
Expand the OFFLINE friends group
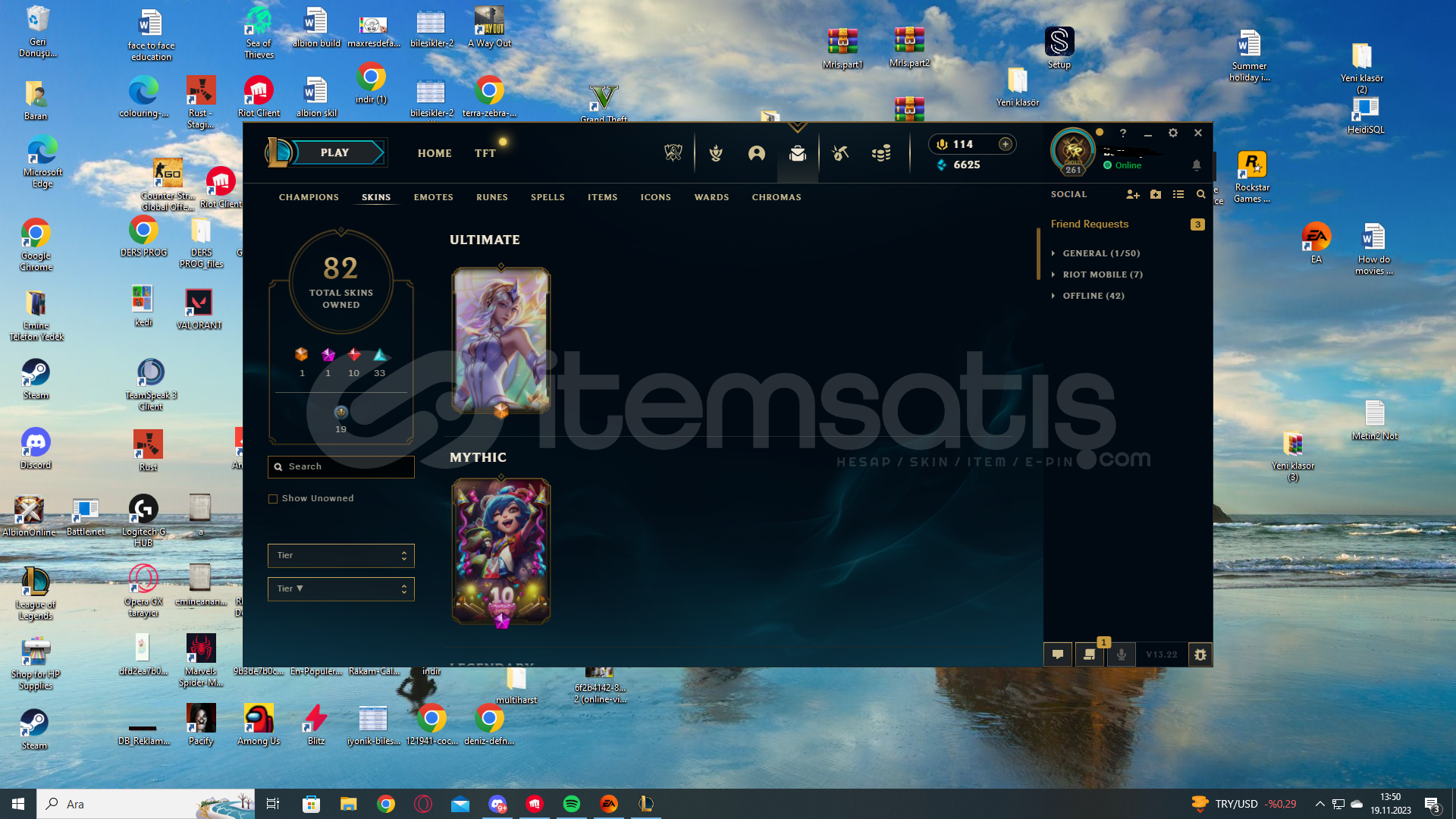point(1093,296)
